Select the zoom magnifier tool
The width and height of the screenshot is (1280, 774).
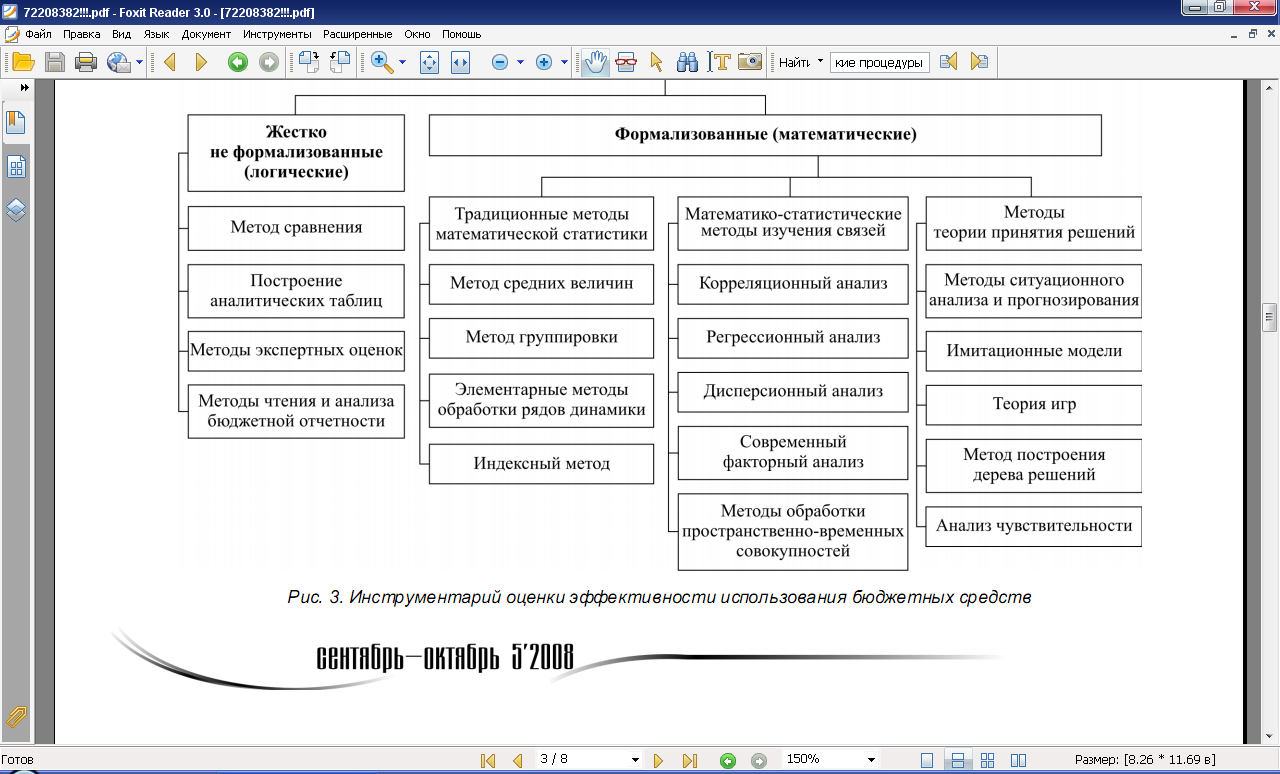(x=381, y=62)
